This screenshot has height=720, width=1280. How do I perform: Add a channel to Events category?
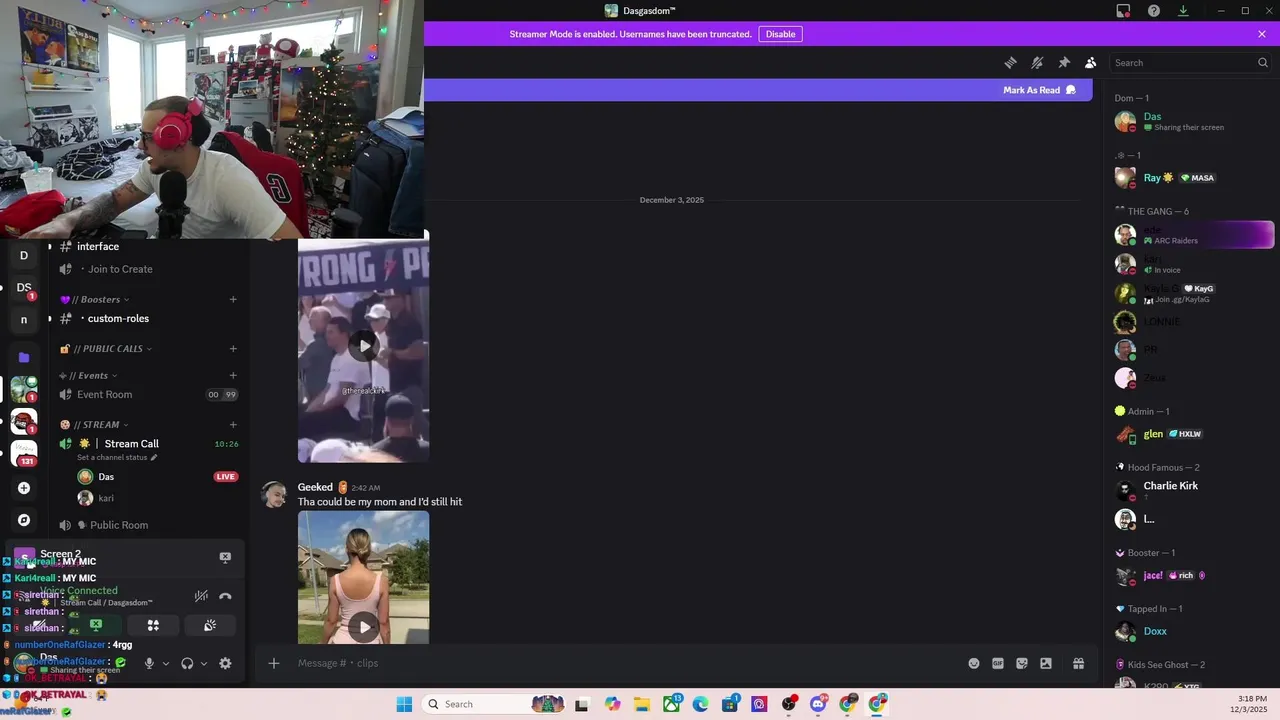click(x=233, y=376)
